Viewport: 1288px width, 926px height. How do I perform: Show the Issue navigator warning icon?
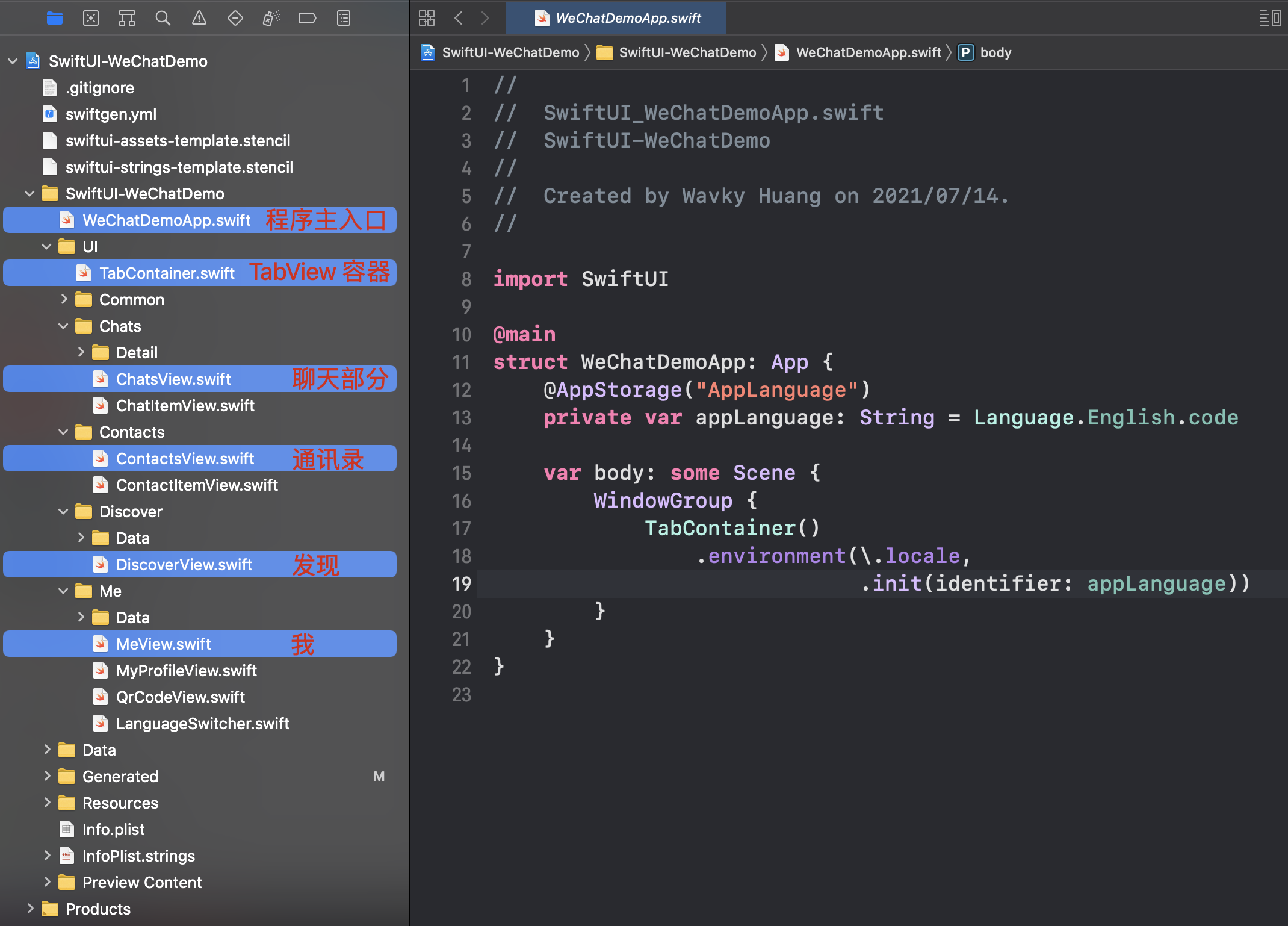(199, 18)
